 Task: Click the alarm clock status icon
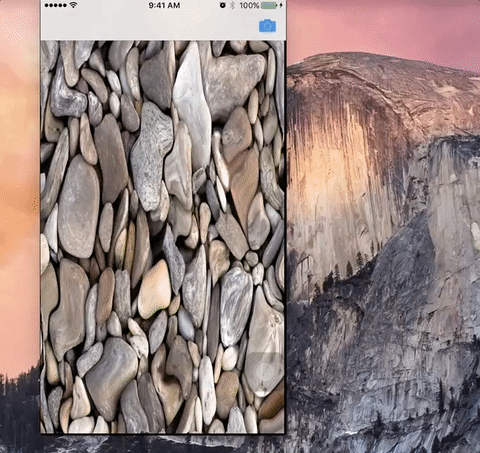coord(222,5)
